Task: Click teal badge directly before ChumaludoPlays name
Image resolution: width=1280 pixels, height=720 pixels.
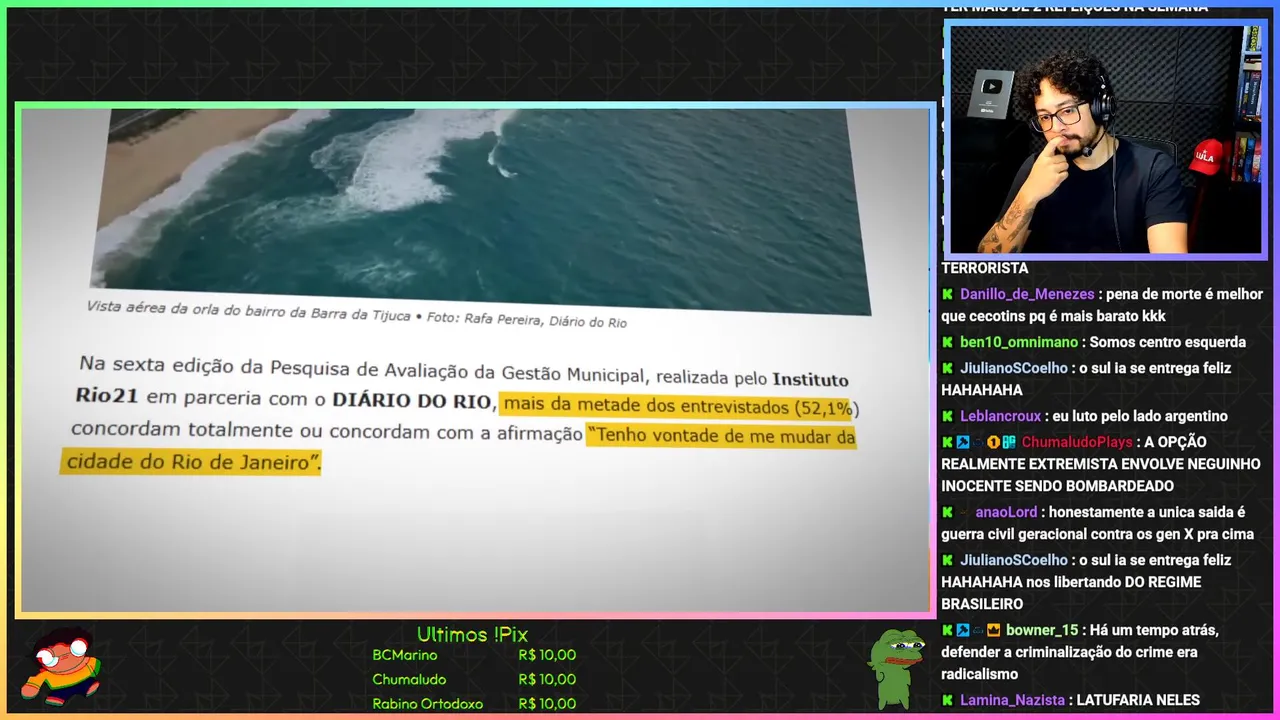Action: click(x=1009, y=442)
